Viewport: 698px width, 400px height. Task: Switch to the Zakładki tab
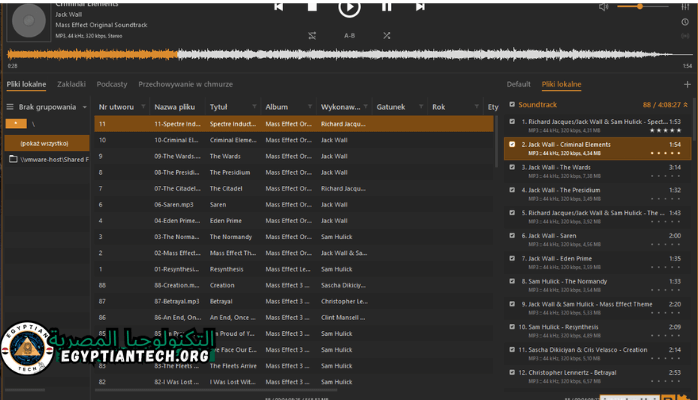pyautogui.click(x=71, y=85)
